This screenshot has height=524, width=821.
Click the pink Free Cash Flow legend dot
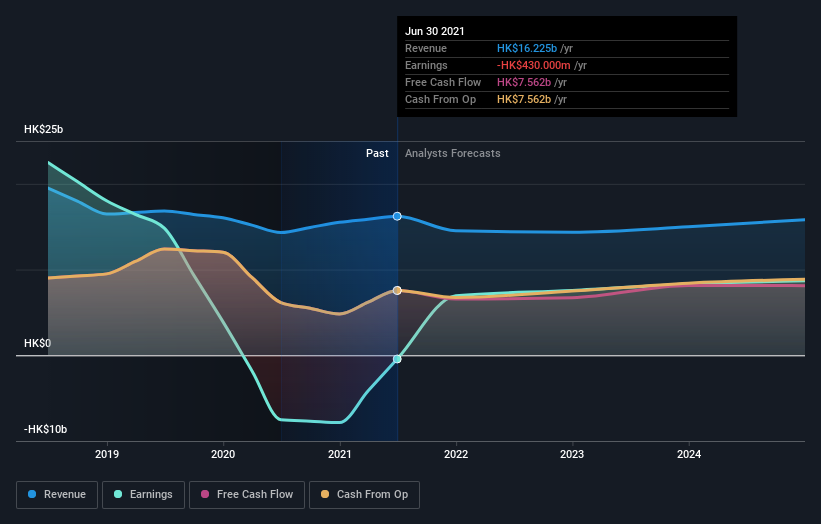205,494
